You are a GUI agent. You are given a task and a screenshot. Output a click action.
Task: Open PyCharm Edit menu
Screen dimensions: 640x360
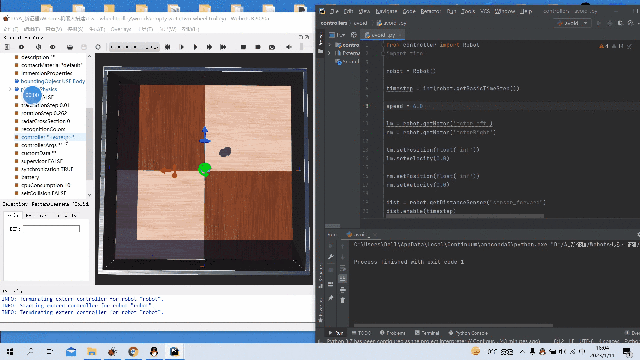tap(349, 11)
